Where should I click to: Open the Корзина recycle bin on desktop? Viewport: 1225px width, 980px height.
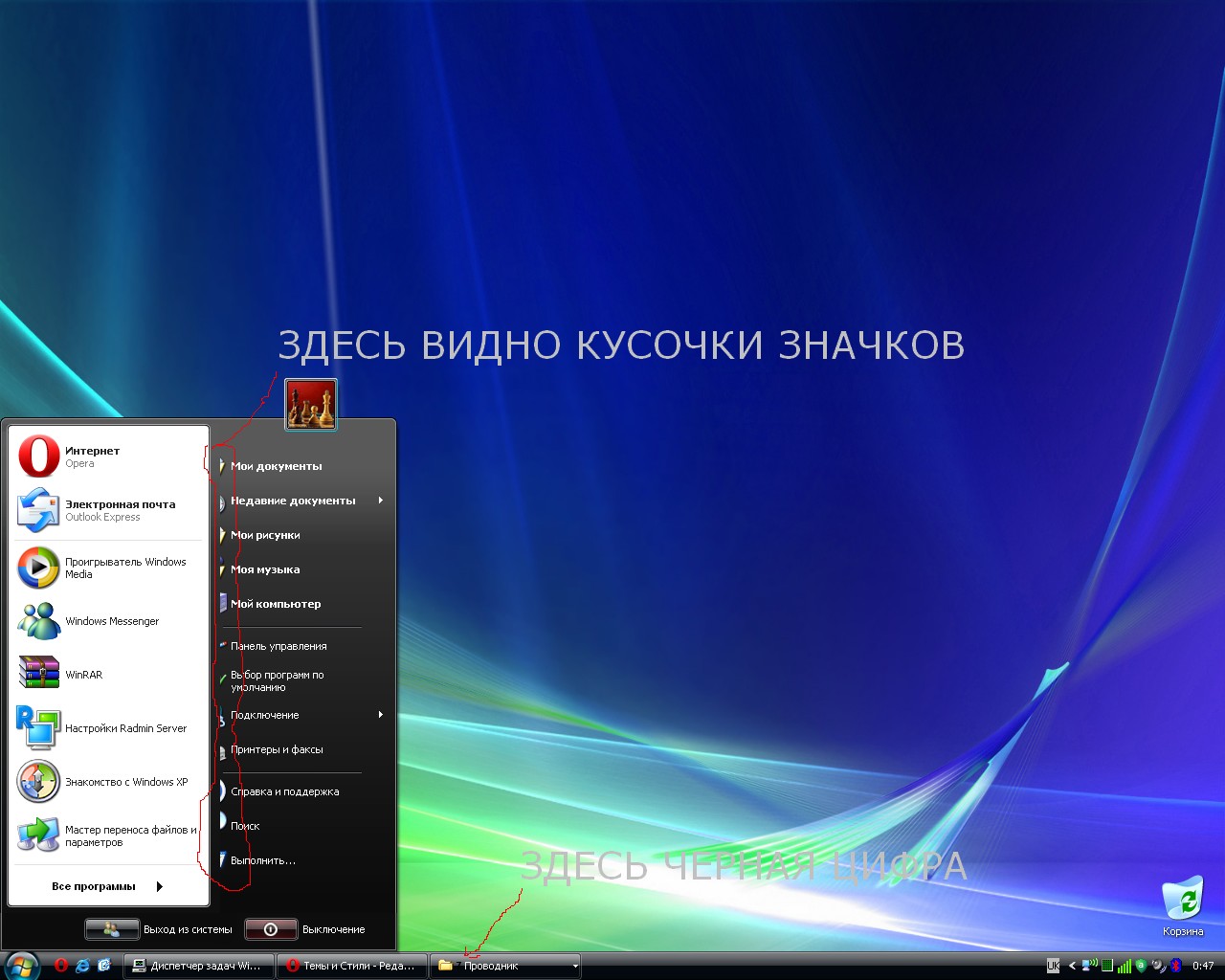pos(1183,907)
